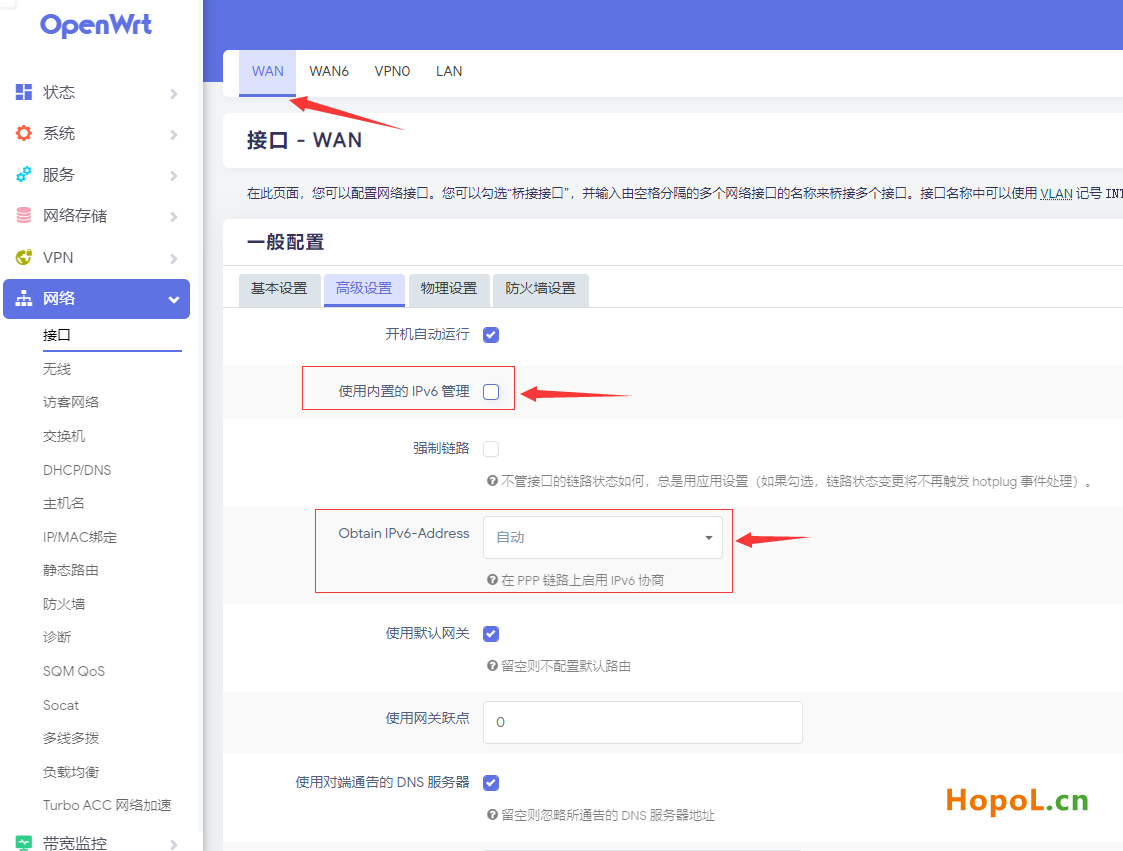Open Socat in the sidebar
The image size is (1123, 851).
tap(61, 706)
